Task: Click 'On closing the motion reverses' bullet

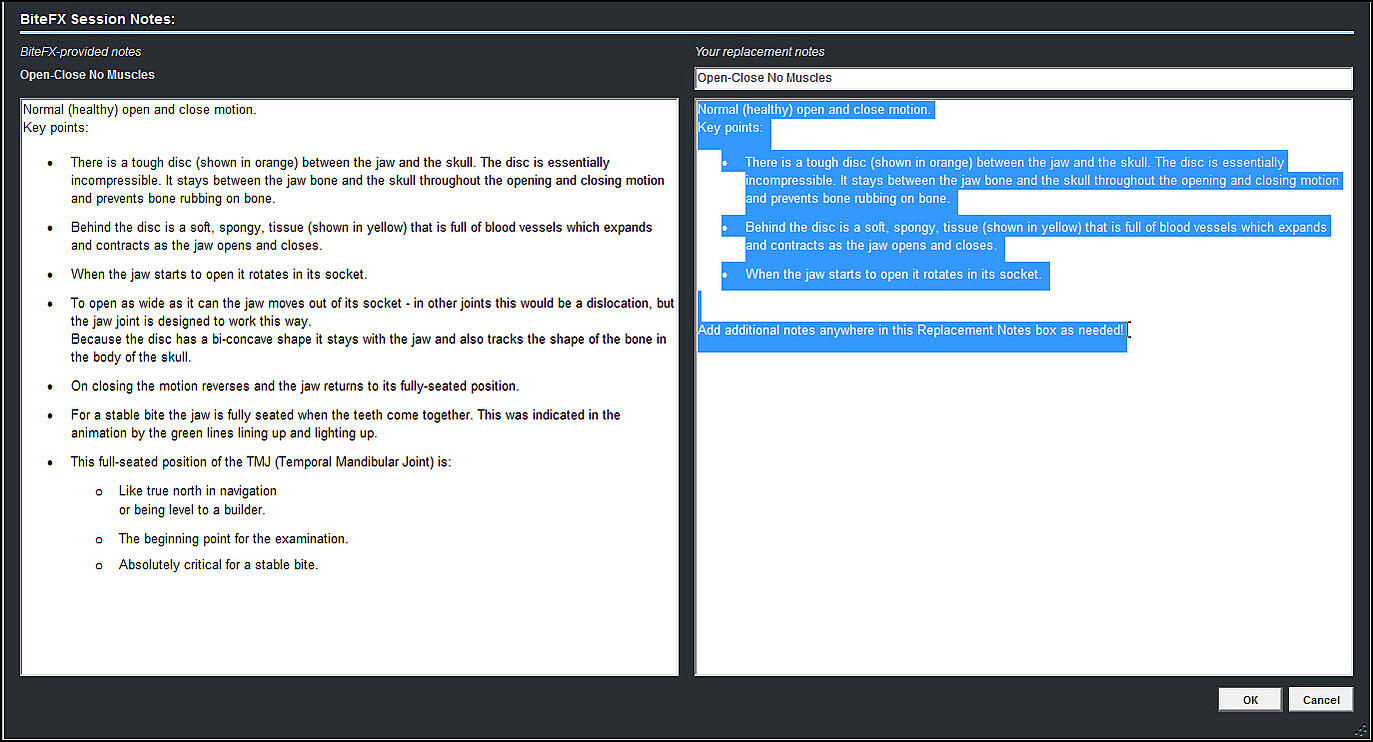Action: 294,386
